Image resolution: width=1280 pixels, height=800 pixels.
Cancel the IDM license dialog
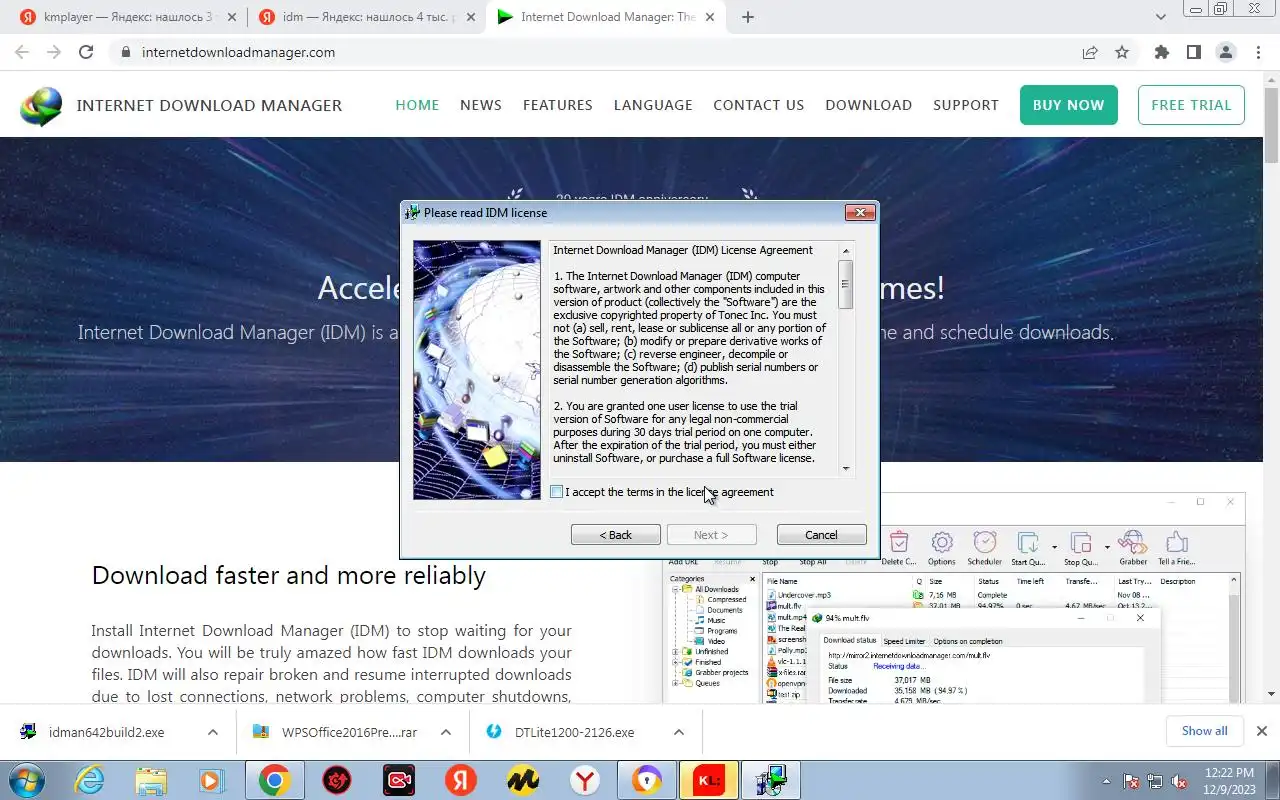(821, 535)
